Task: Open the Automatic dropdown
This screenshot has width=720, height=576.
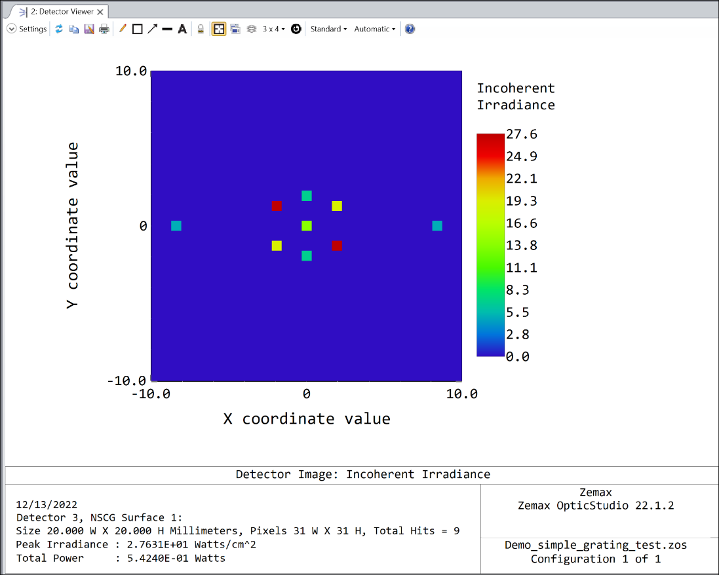Action: 374,29
